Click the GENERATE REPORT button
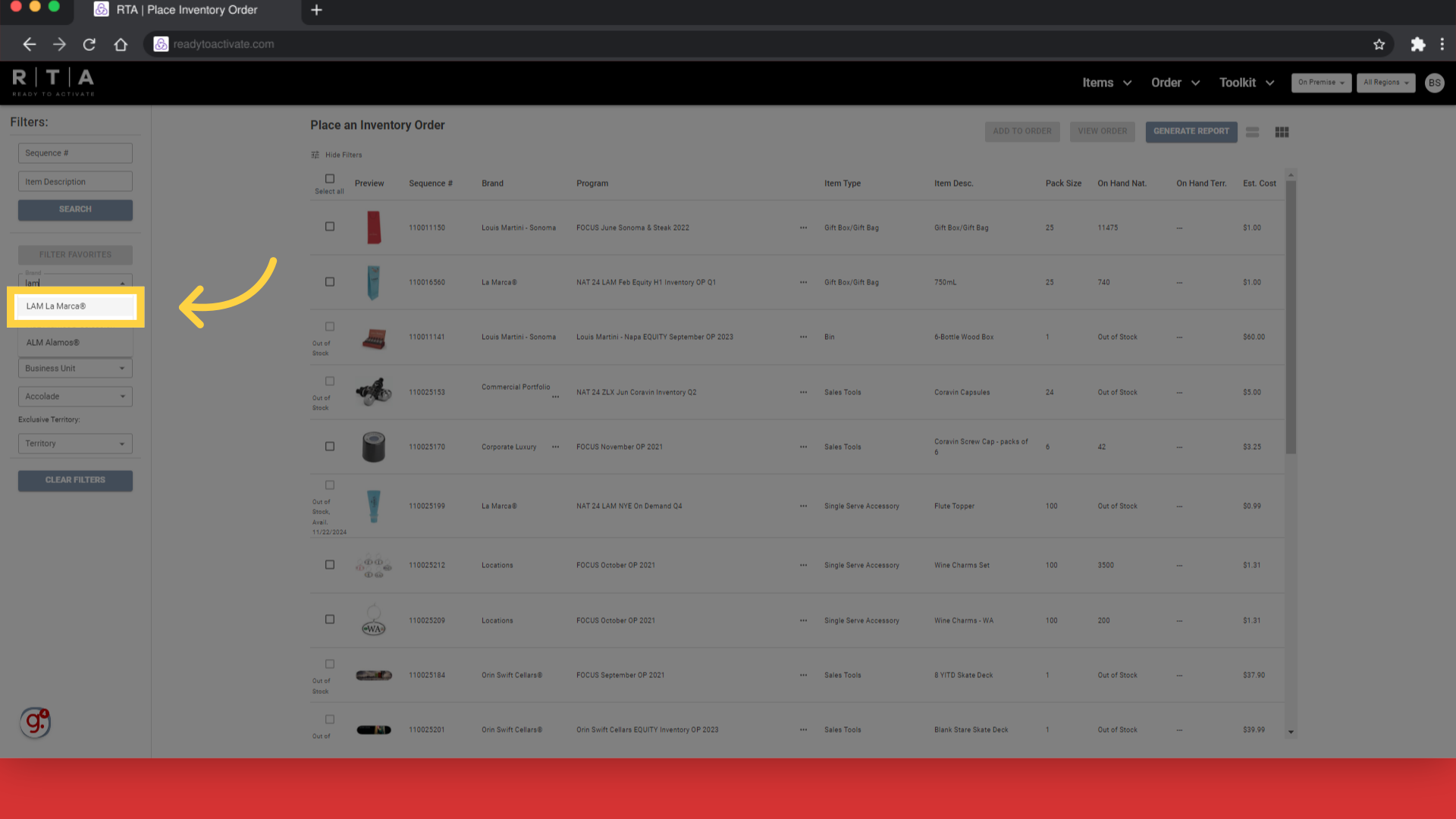Image resolution: width=1456 pixels, height=819 pixels. (x=1191, y=131)
